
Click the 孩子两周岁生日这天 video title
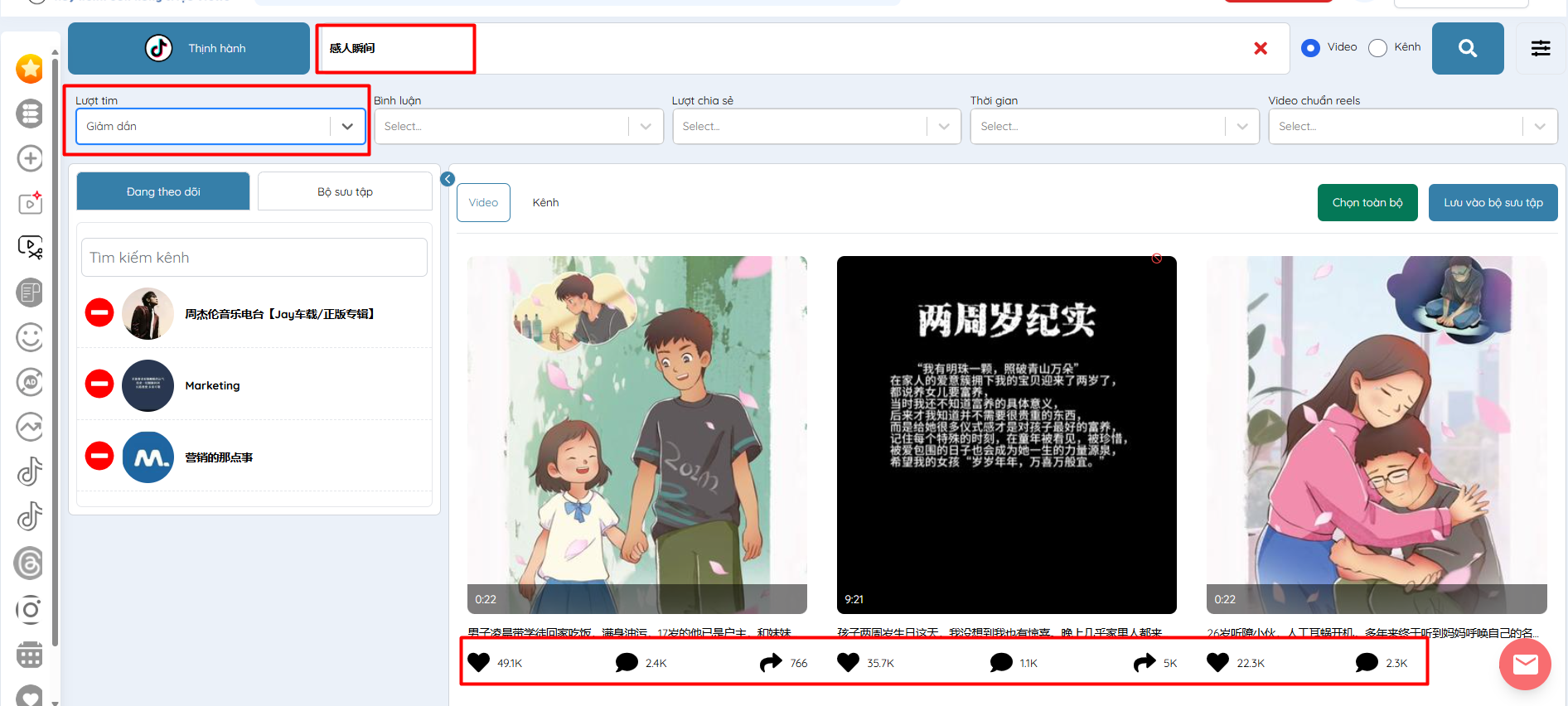(1000, 632)
